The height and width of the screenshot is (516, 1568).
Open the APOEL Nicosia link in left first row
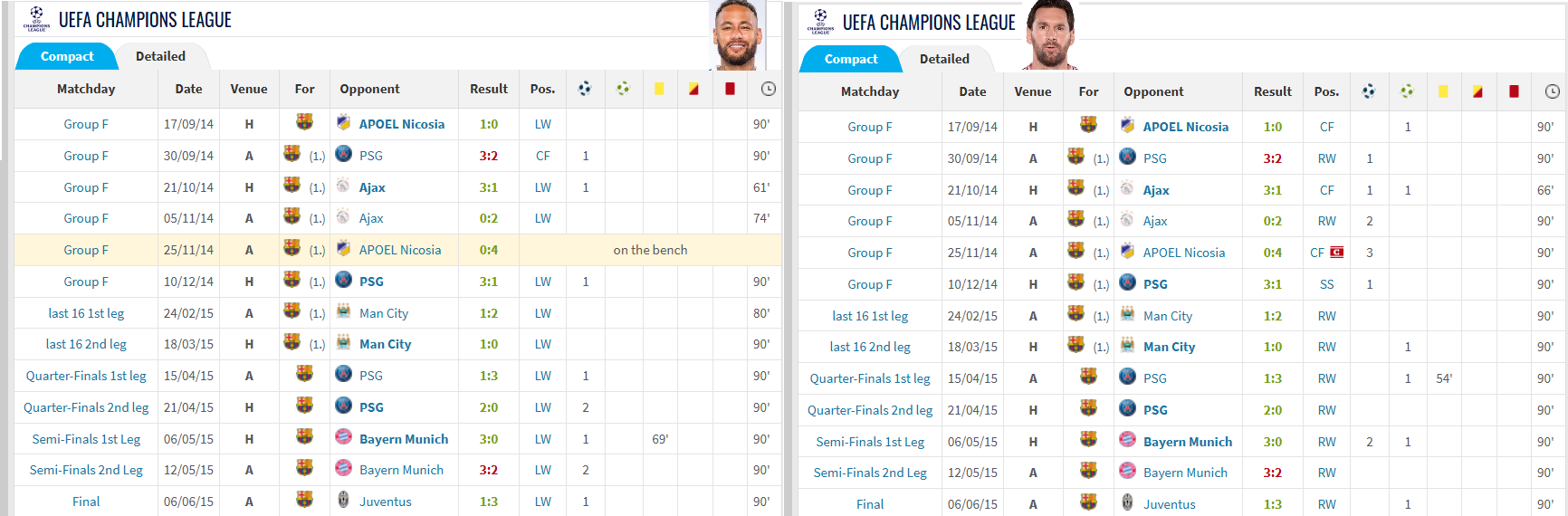point(402,124)
